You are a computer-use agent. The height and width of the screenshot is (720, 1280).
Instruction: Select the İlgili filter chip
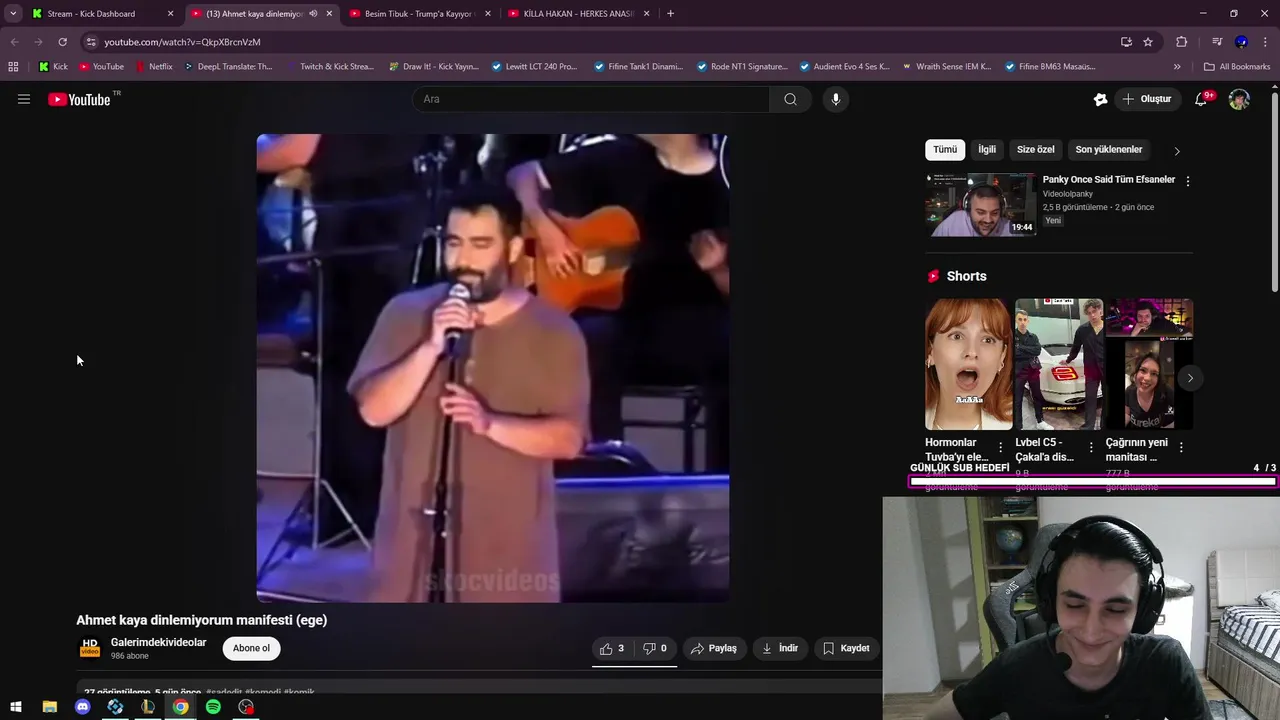[987, 150]
